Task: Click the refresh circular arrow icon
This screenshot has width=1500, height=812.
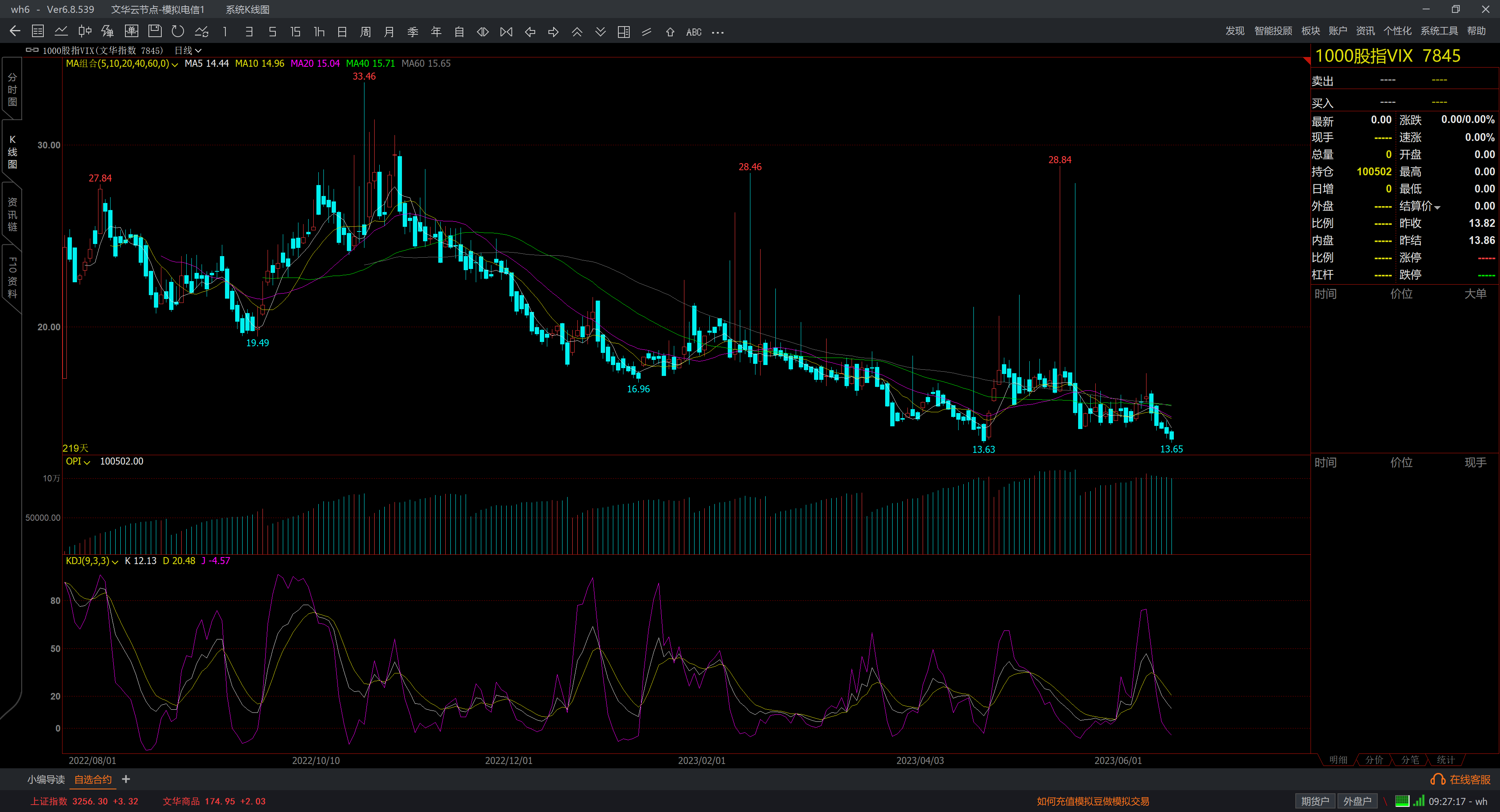Action: 178,32
